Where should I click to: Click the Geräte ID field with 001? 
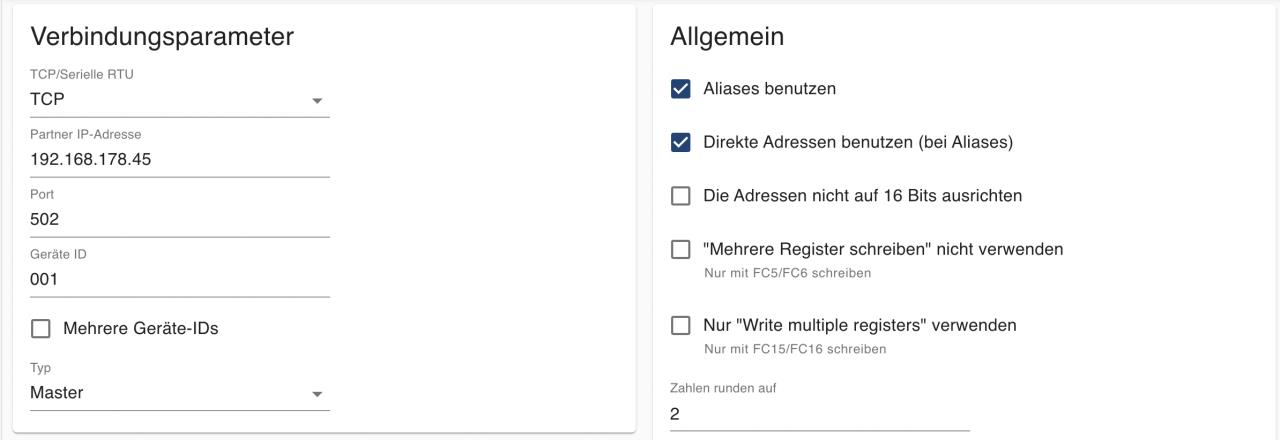(180, 279)
